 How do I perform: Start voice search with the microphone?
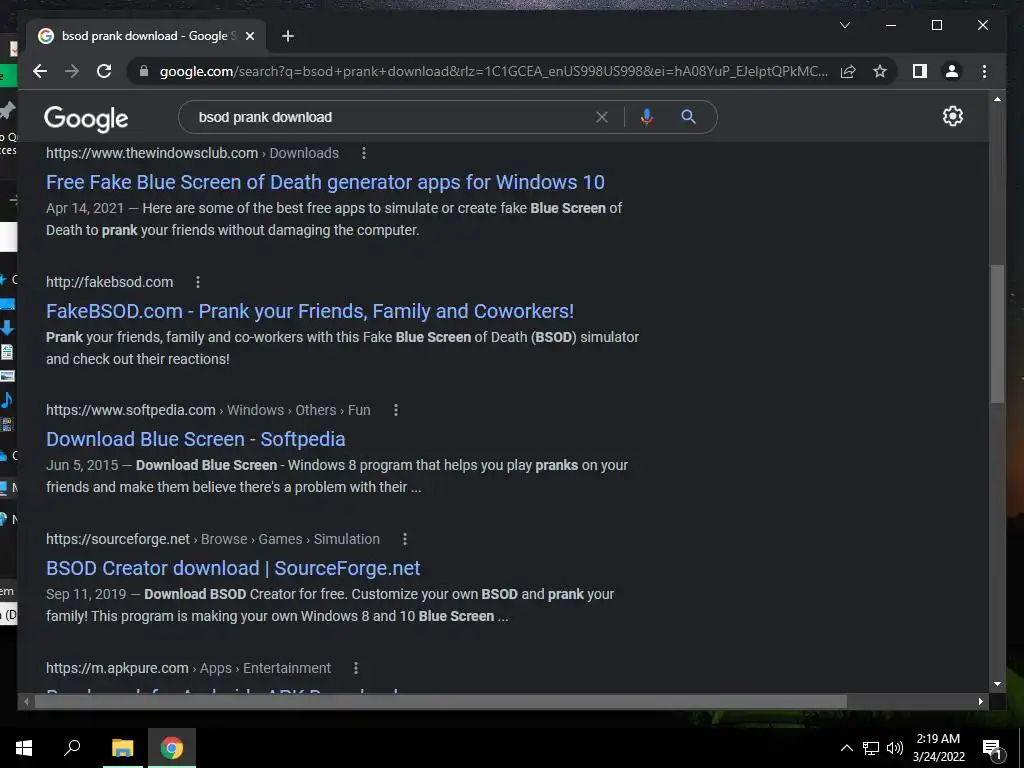[647, 117]
